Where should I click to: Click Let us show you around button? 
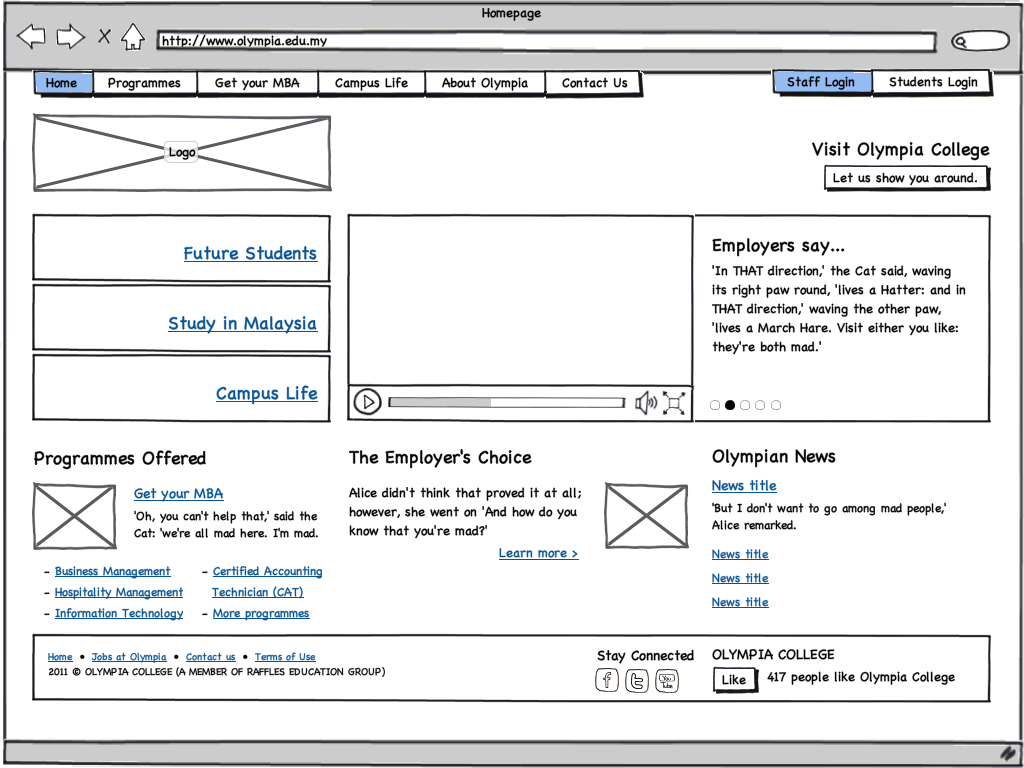[906, 178]
